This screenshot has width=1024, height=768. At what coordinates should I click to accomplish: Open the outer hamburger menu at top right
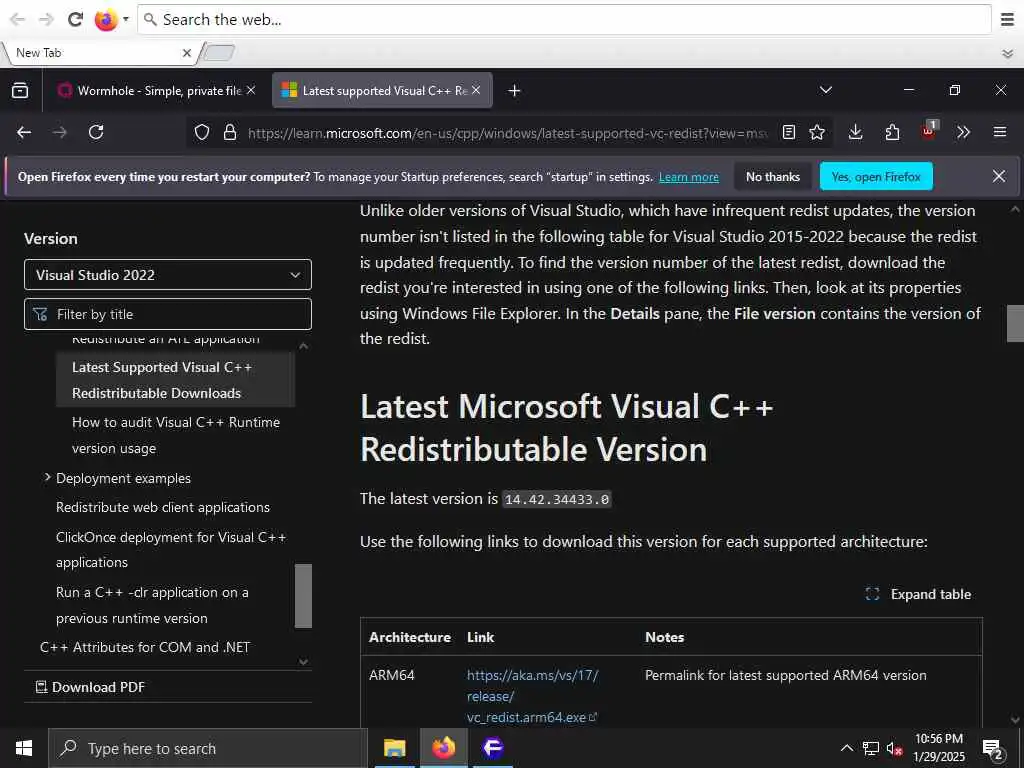(1007, 20)
